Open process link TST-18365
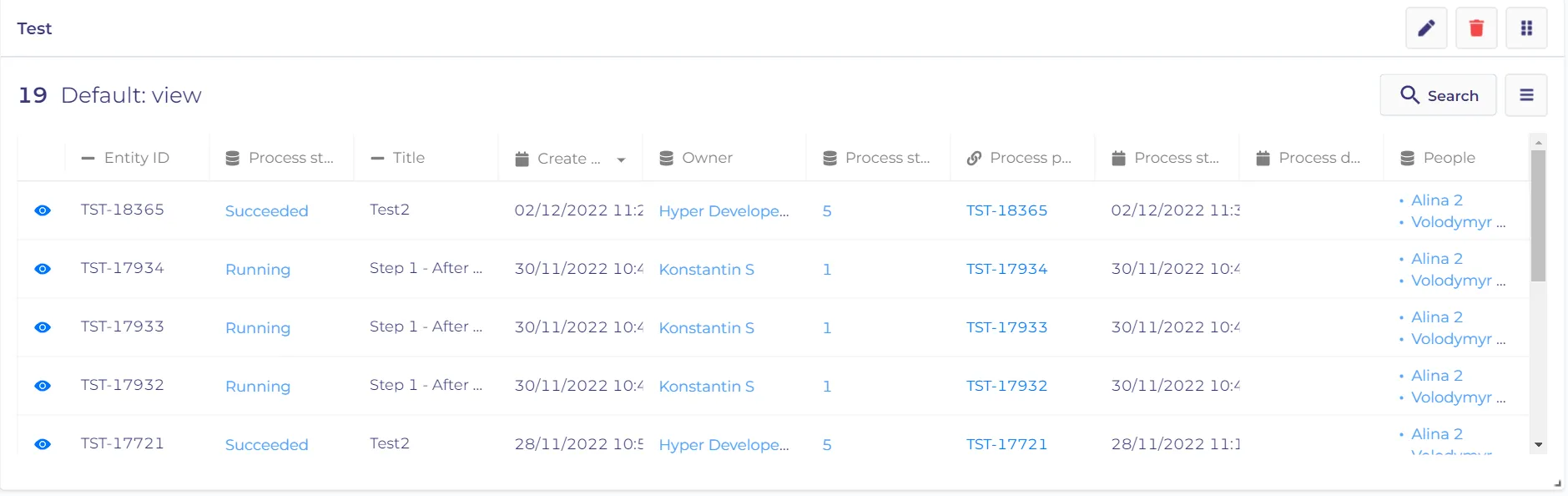Image resolution: width=1568 pixels, height=496 pixels. 1006,210
